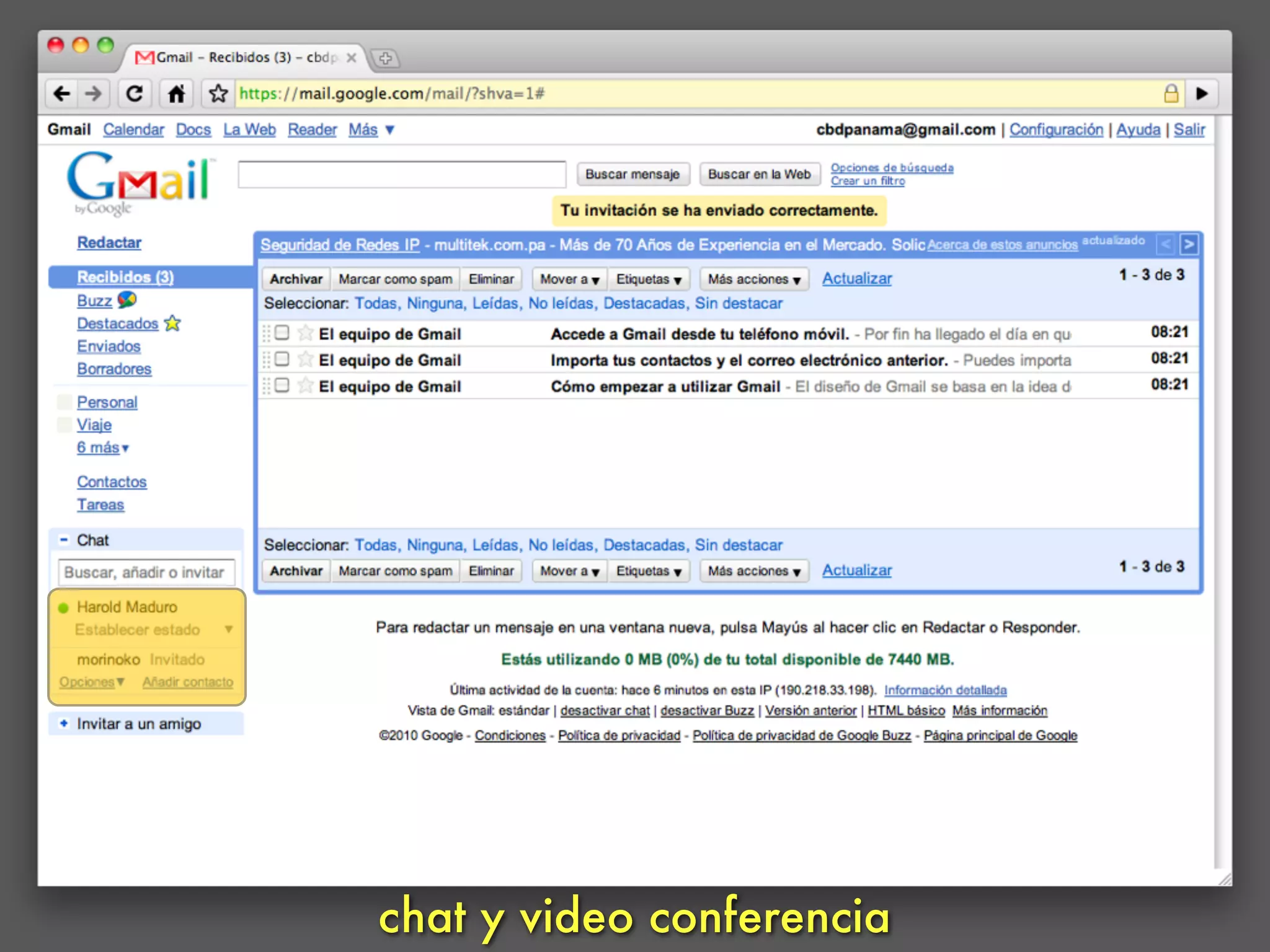Reload the page with refresh icon

[x=135, y=94]
